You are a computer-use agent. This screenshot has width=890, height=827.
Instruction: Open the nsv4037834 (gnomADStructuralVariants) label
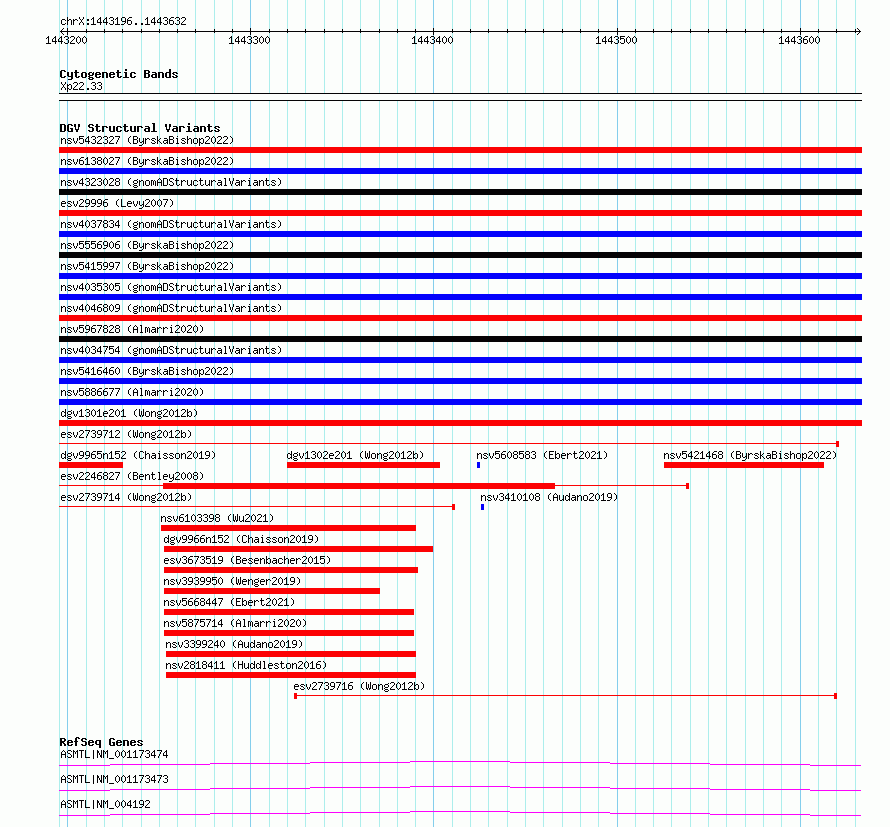pos(171,224)
